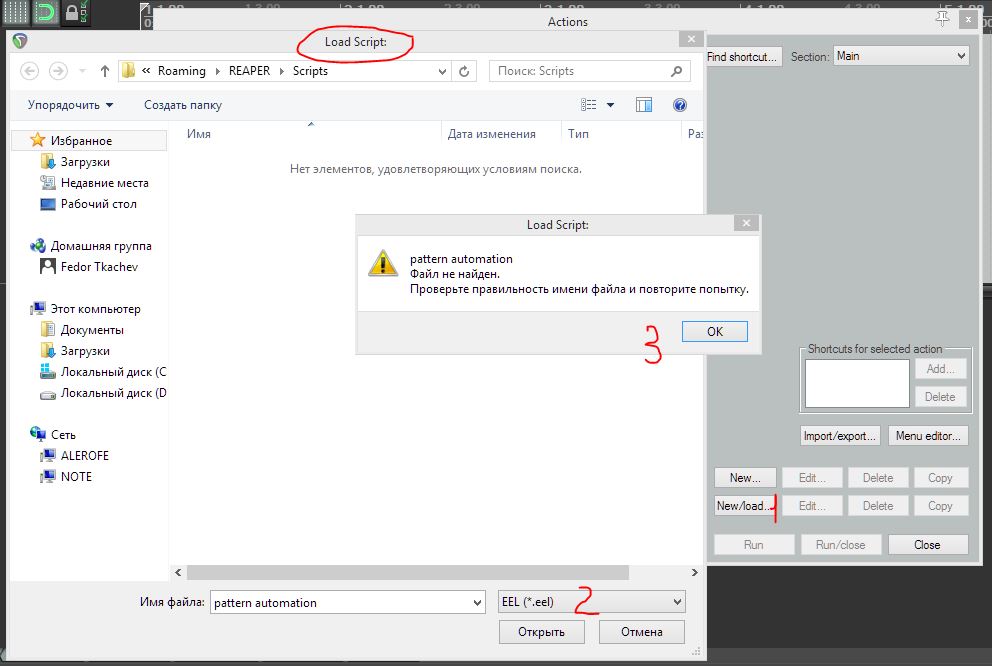Pin the Actions window
Viewport: 992px width, 666px height.
click(942, 20)
